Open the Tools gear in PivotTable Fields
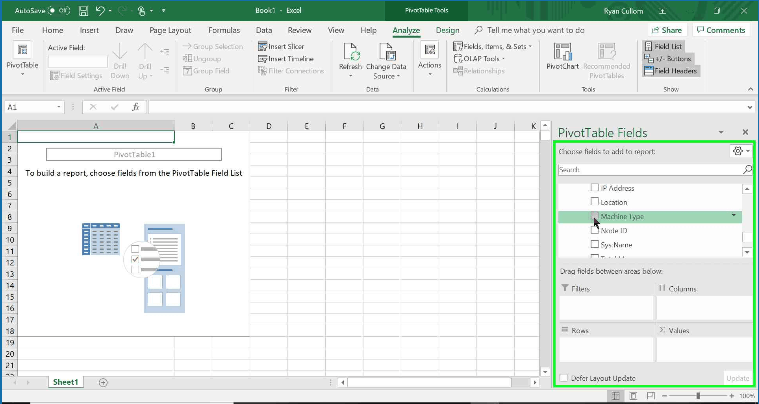 (741, 151)
